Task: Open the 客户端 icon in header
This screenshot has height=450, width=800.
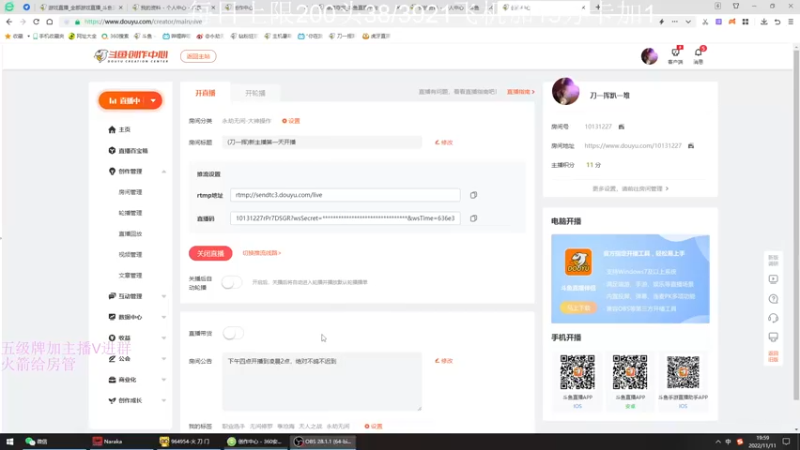Action: tap(676, 55)
